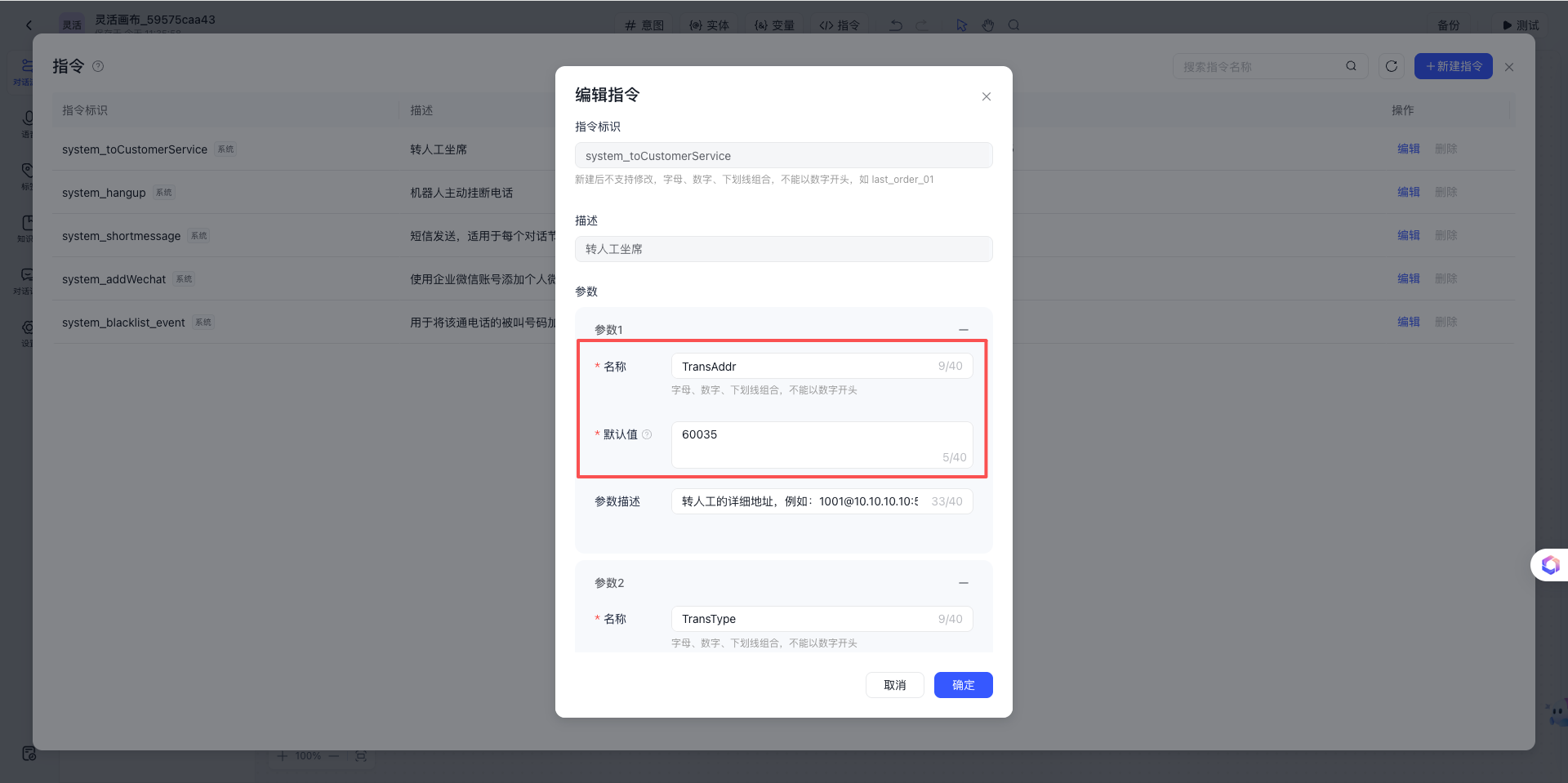Click the 操作 column header

click(x=1403, y=110)
